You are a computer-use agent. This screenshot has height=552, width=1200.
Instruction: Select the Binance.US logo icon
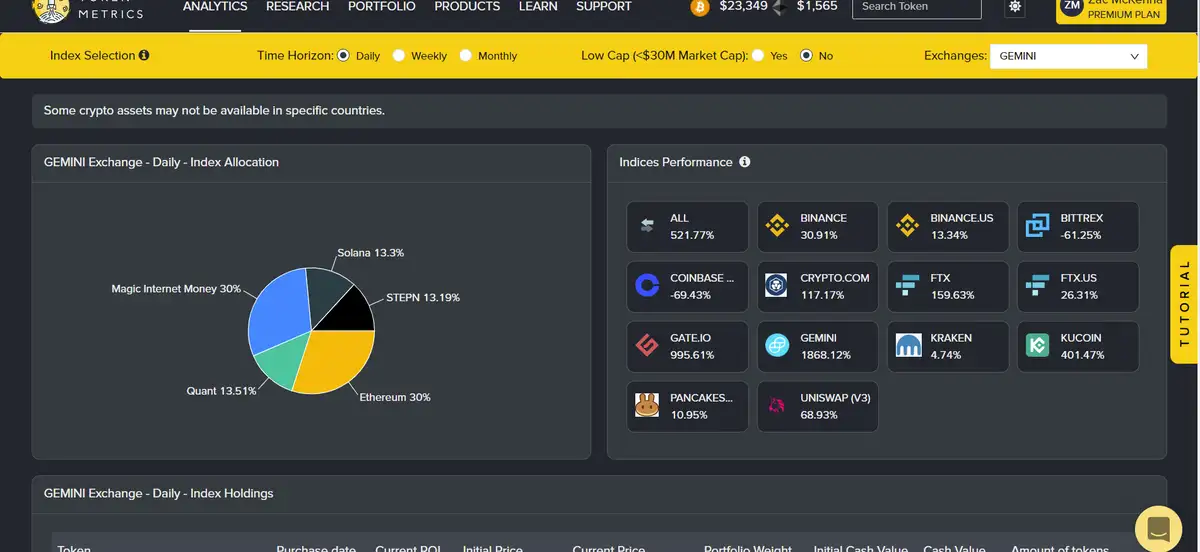coord(907,226)
